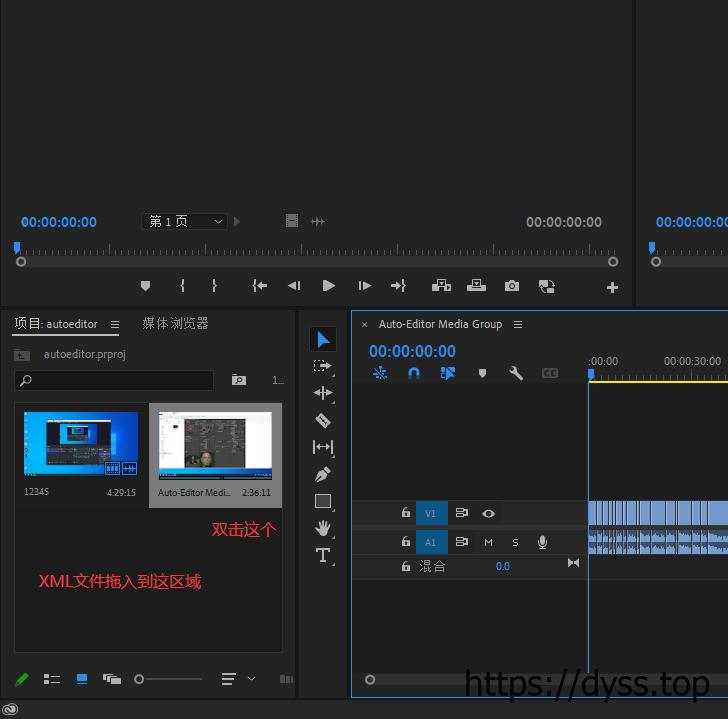
Task: Click the Insert edit button
Action: (441, 286)
